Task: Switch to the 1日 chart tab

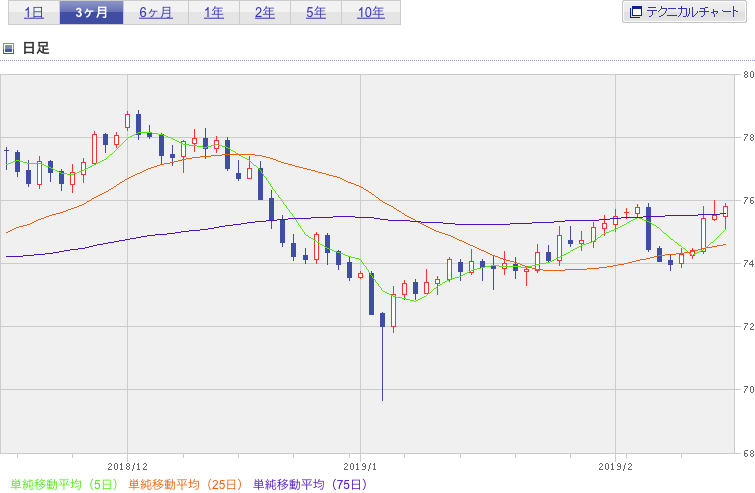Action: (34, 13)
